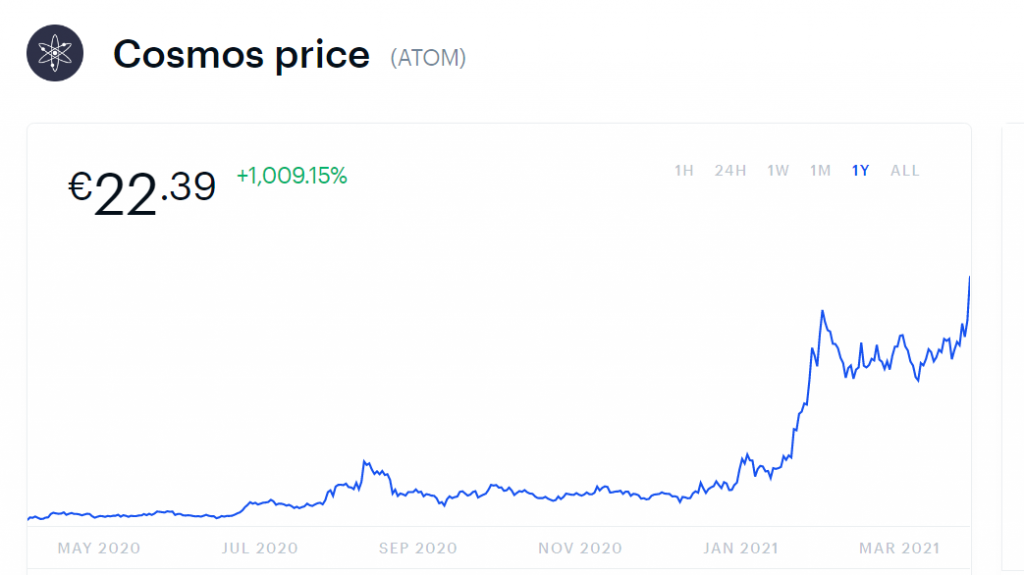Image resolution: width=1024 pixels, height=575 pixels.
Task: Click the NOV 2020 axis label
Action: (580, 548)
